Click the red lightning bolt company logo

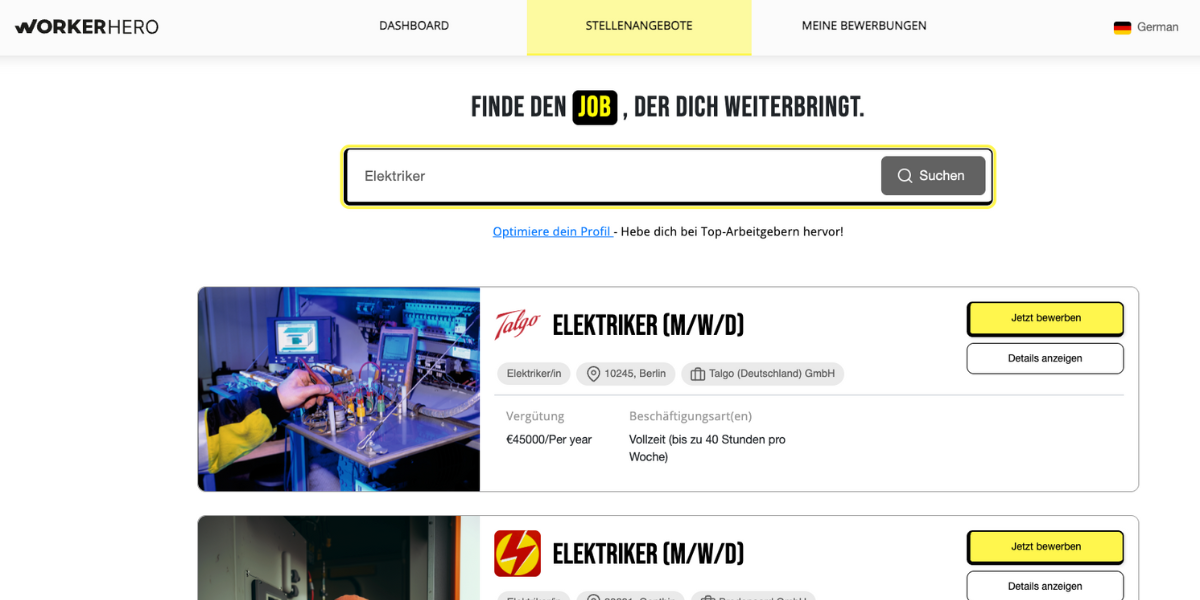click(517, 553)
